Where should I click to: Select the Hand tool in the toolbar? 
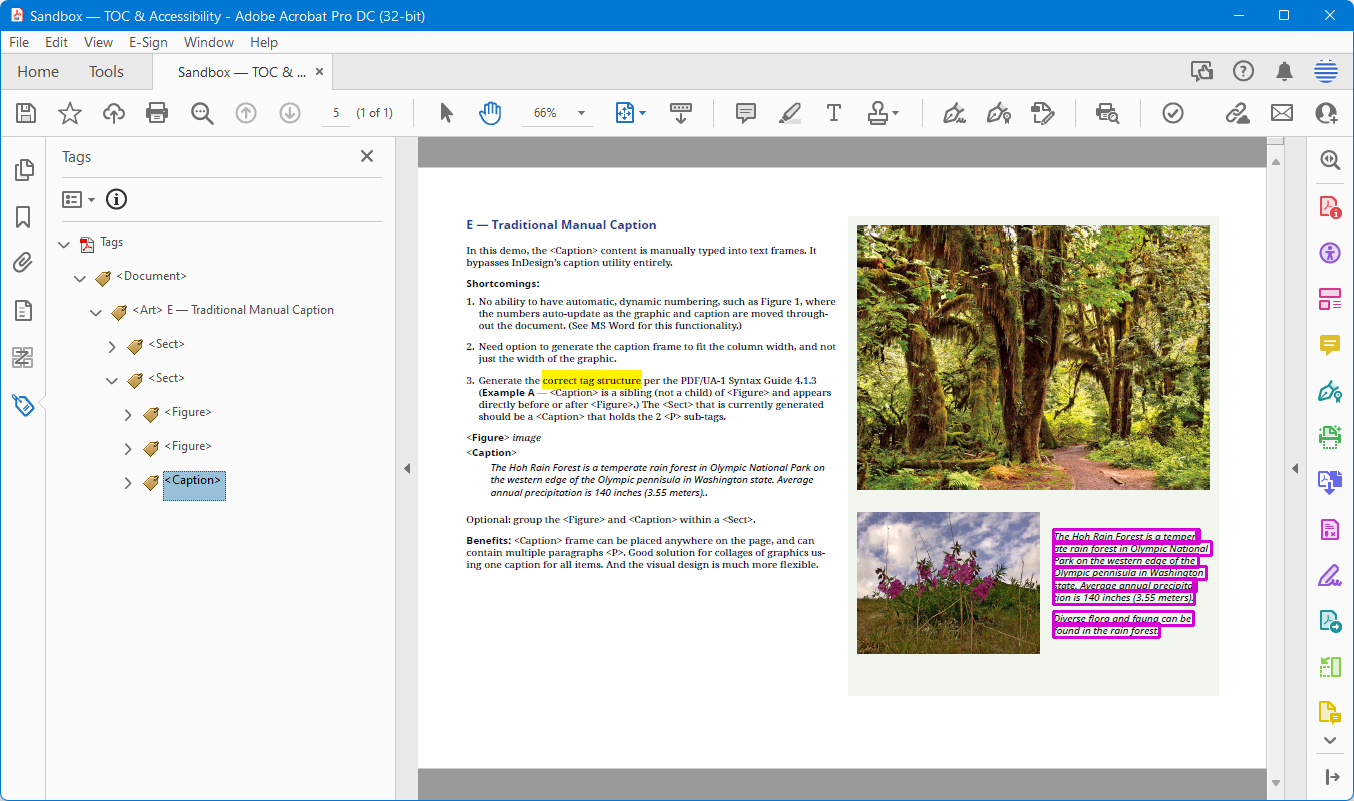(x=490, y=112)
